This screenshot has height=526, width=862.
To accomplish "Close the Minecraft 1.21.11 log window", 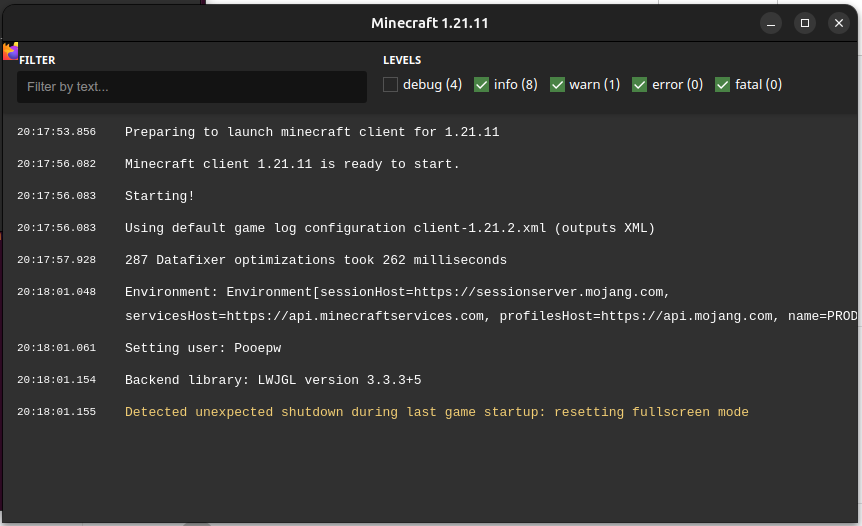I will click(x=839, y=23).
